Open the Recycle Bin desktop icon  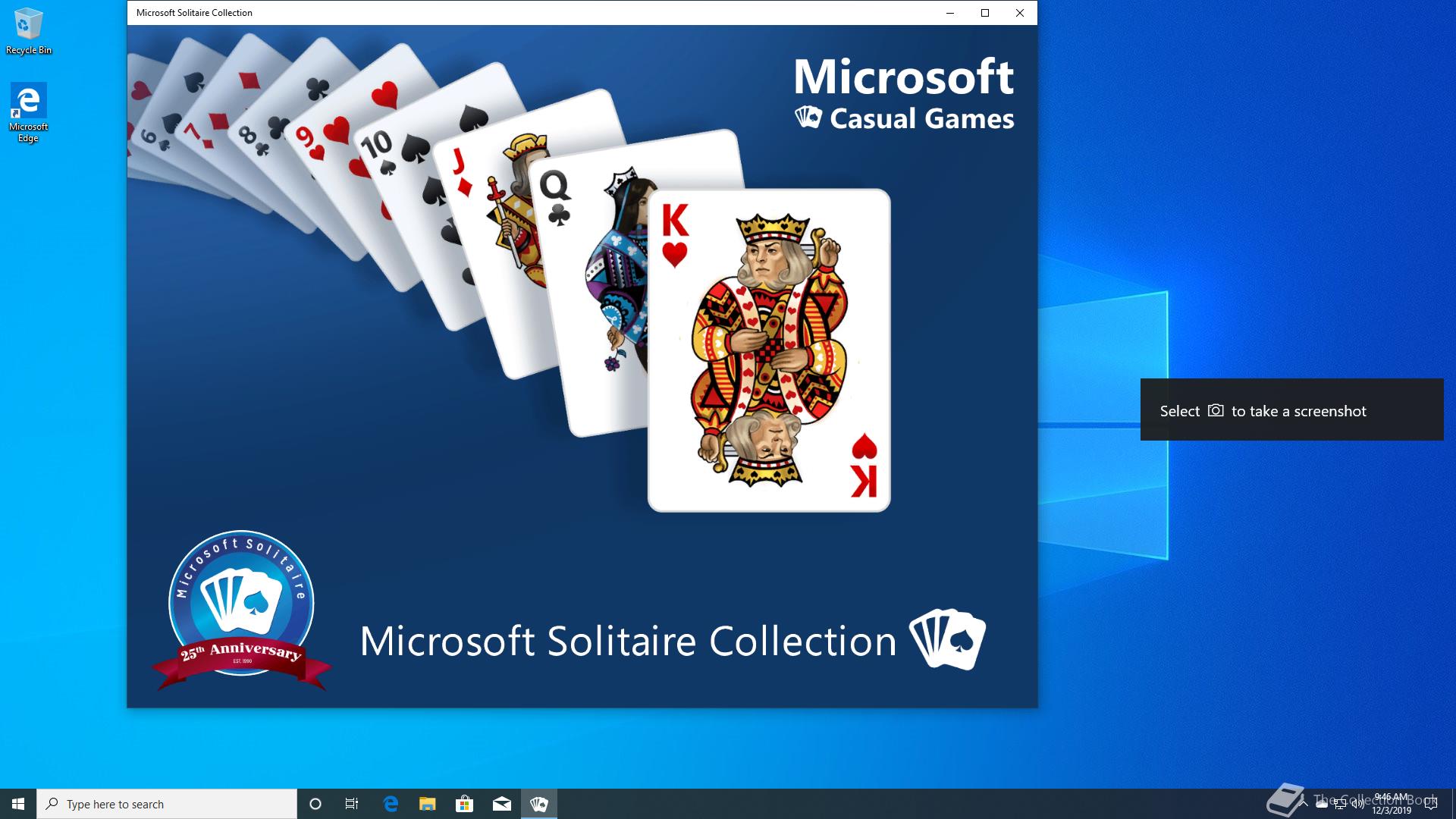(29, 32)
